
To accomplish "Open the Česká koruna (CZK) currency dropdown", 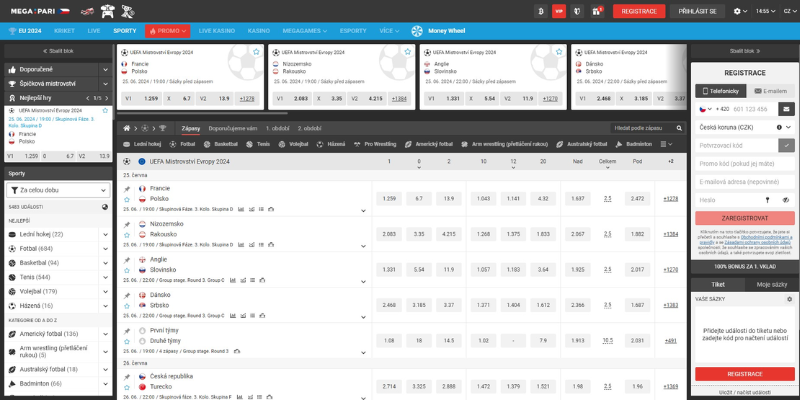I will pyautogui.click(x=745, y=127).
